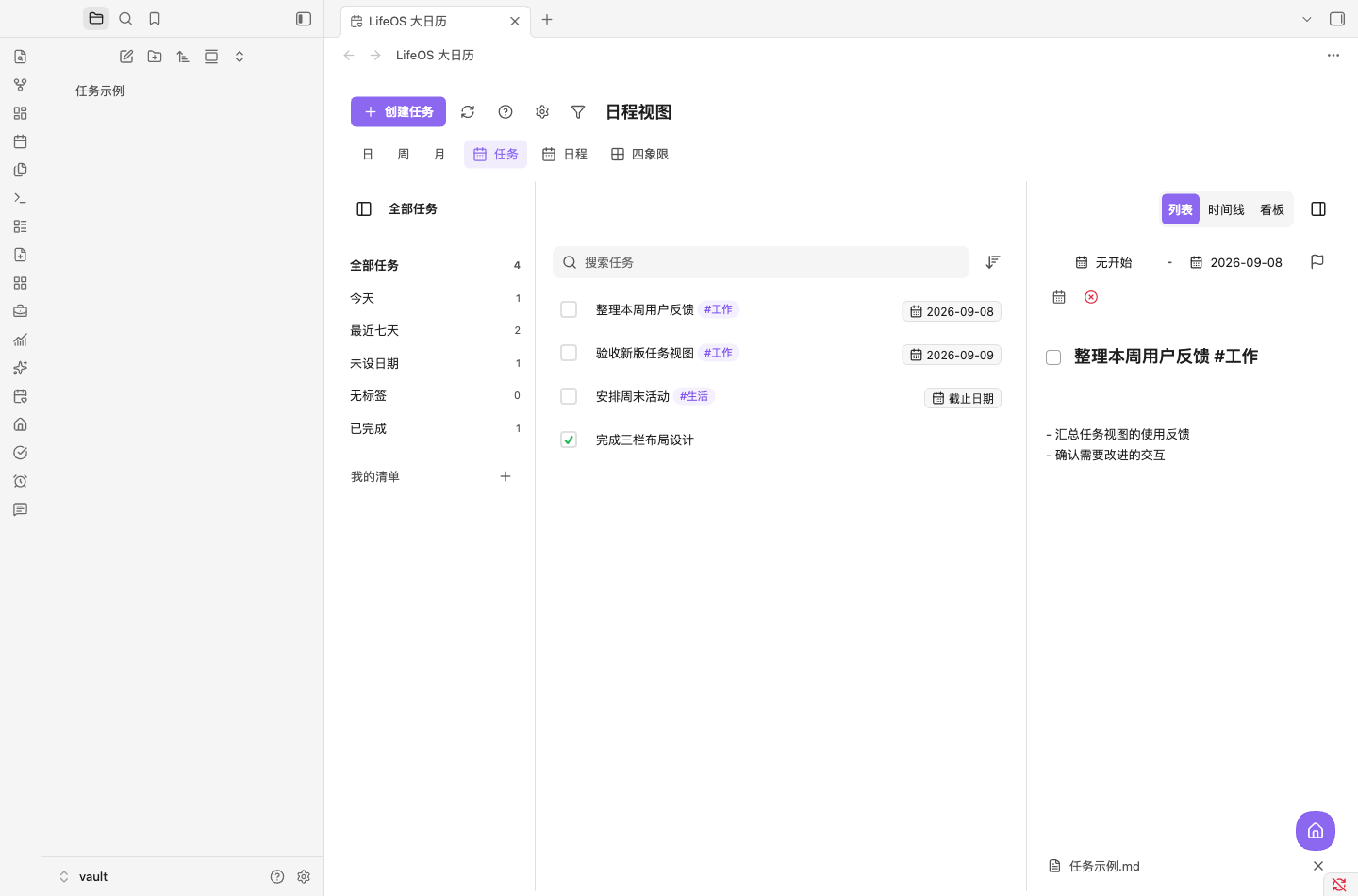The width and height of the screenshot is (1358, 896).
Task: Toggle task list sidebar next to 全部任务 header
Action: (364, 209)
